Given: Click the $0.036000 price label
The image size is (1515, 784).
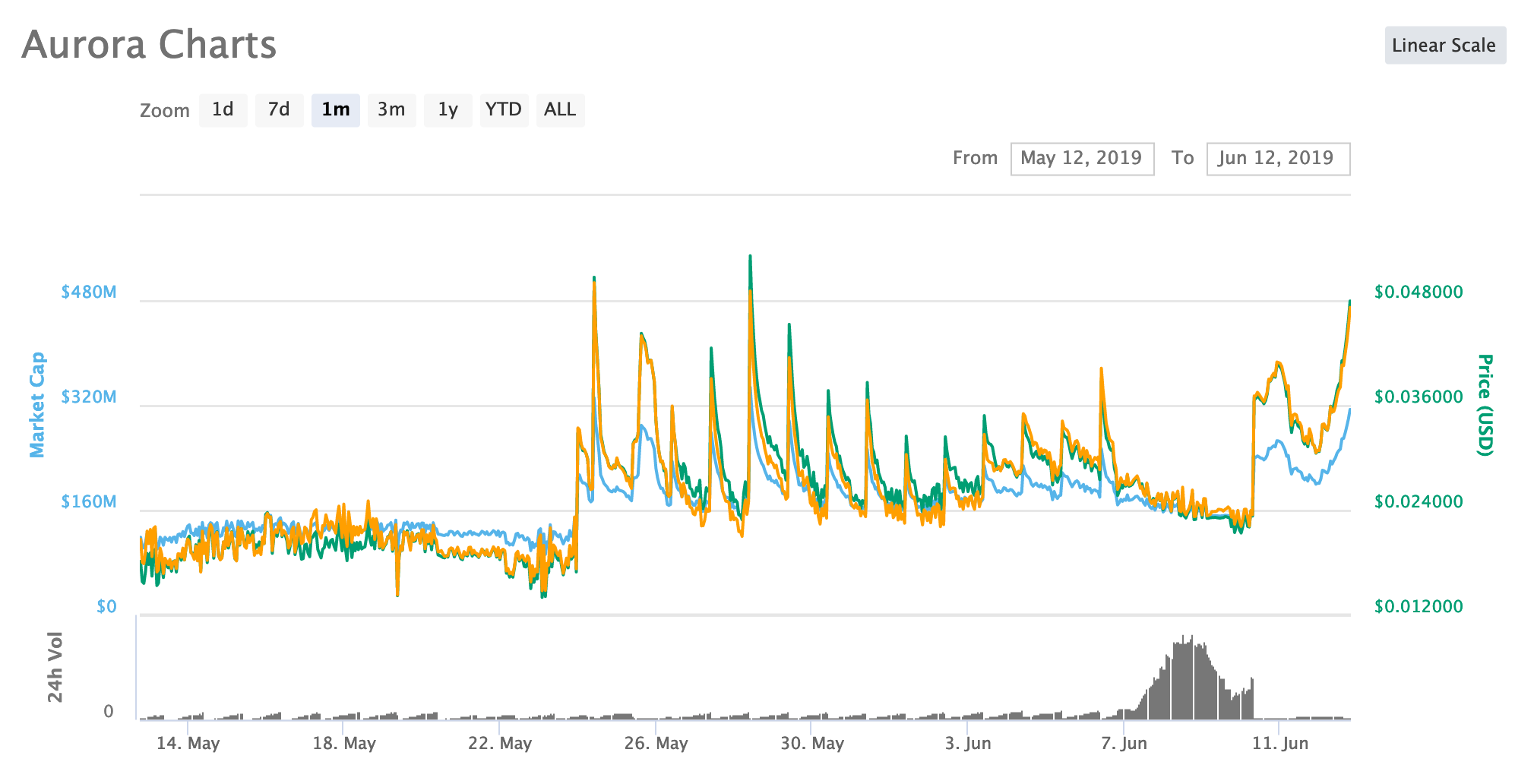Looking at the screenshot, I should [1419, 397].
